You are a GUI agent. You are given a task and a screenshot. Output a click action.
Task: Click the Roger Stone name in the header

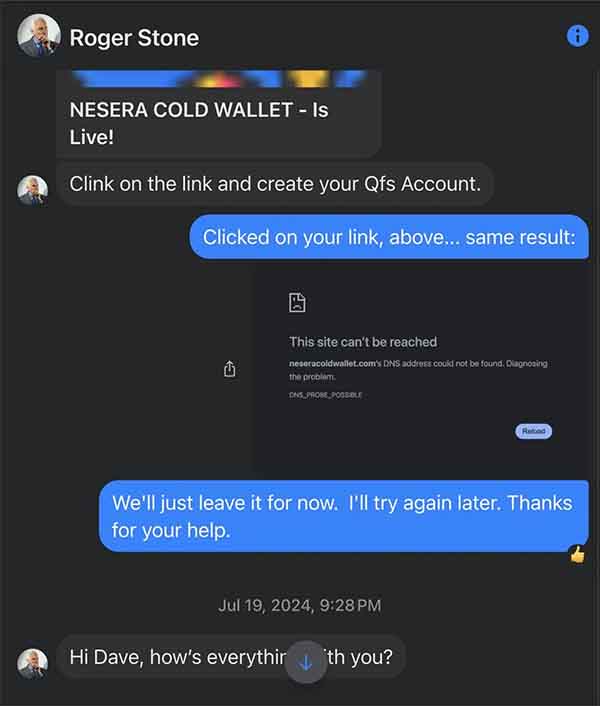coord(134,38)
